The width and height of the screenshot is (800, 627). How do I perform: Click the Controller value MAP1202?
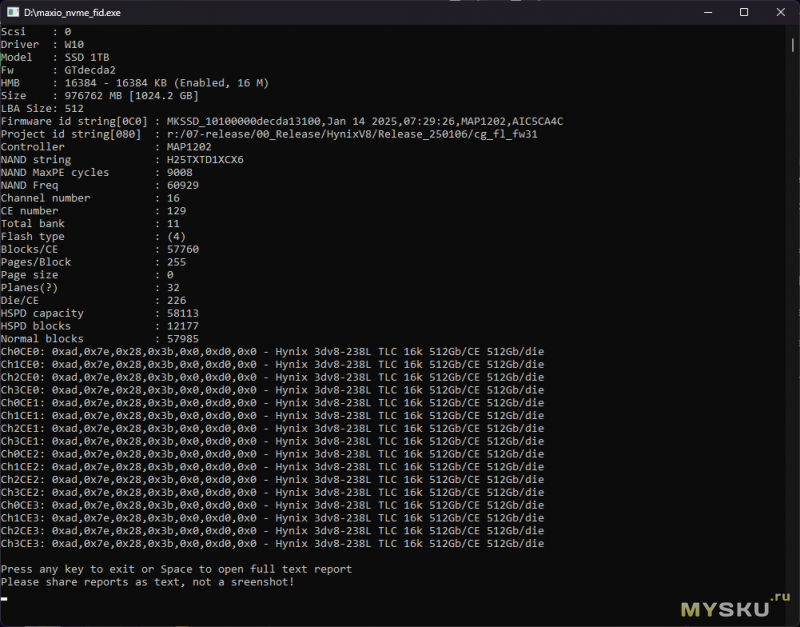click(x=189, y=147)
